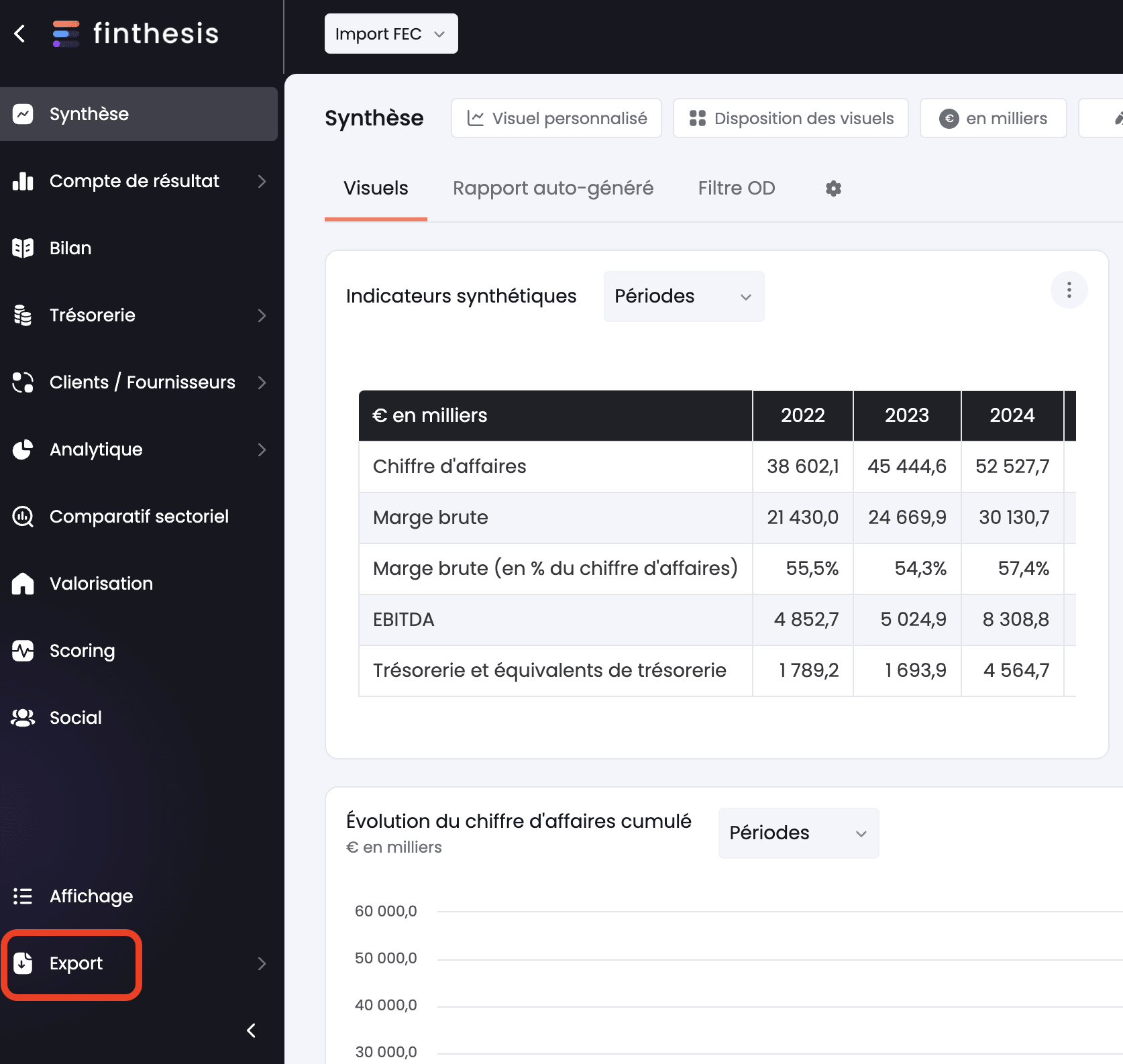
Task: Select Synthèse icon in sidebar
Action: (23, 114)
